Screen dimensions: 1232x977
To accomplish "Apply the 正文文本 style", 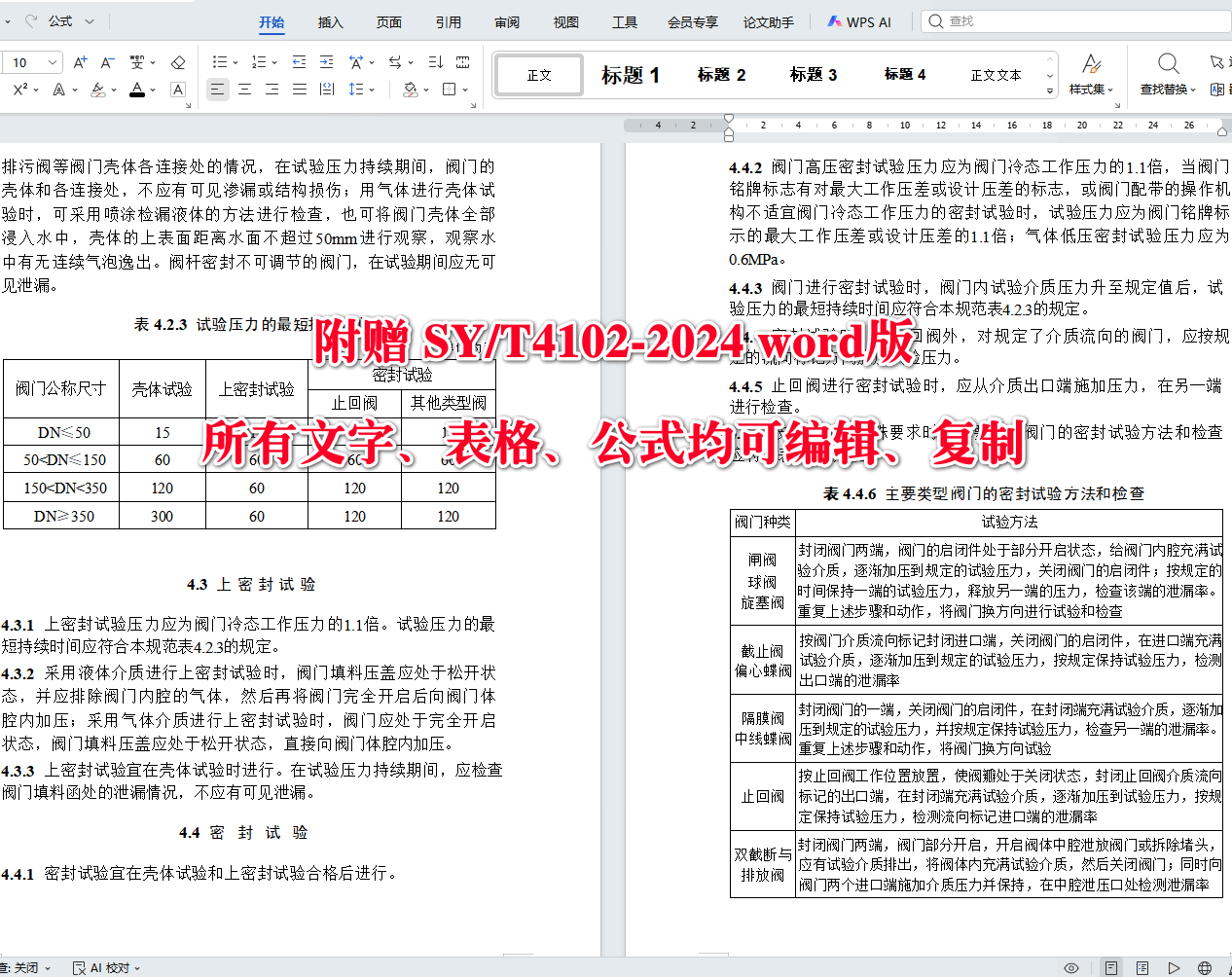I will click(996, 75).
